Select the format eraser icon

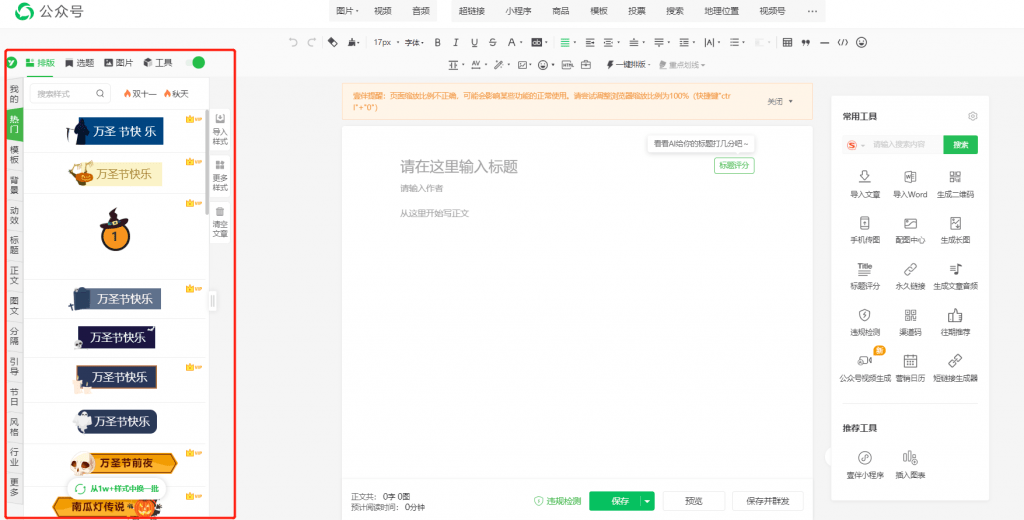[x=332, y=42]
